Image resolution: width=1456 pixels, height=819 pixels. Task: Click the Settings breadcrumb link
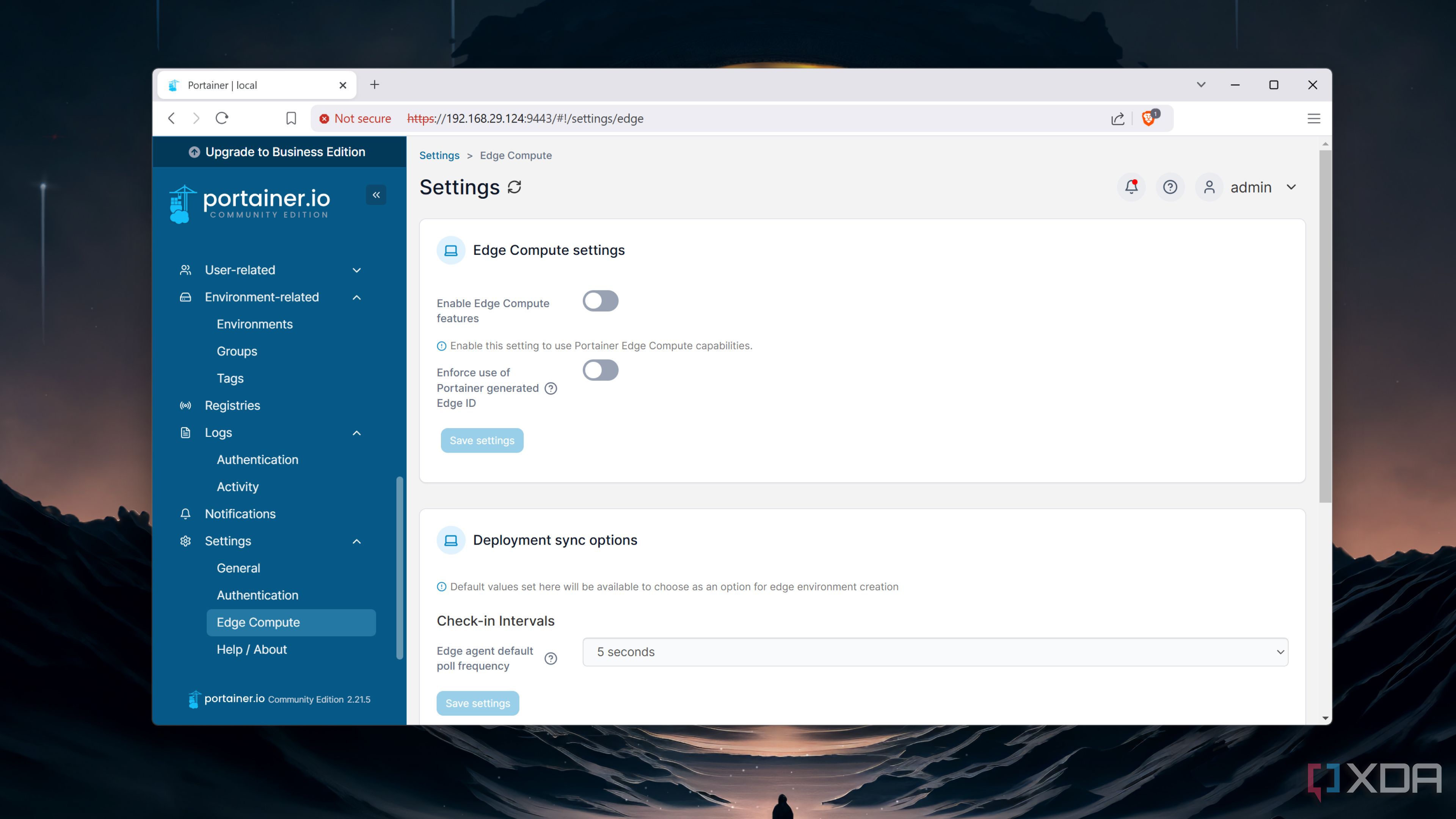point(439,155)
